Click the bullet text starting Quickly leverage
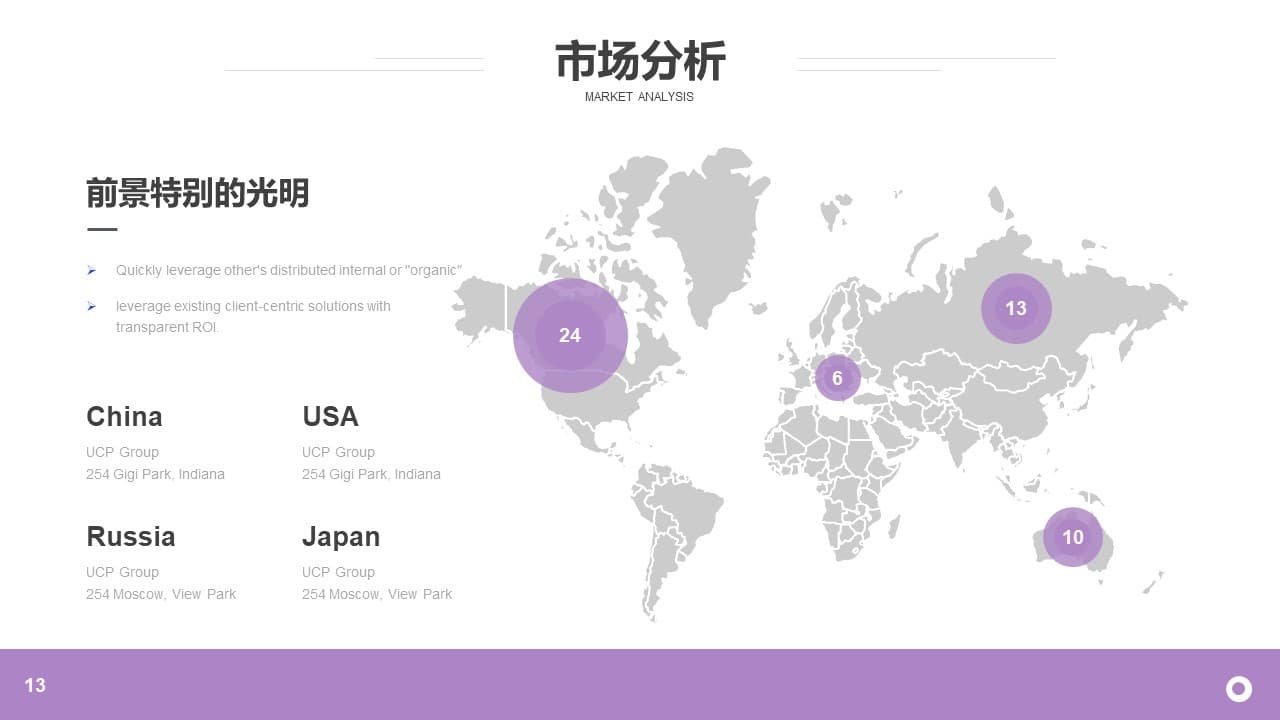The height and width of the screenshot is (720, 1280). 289,270
